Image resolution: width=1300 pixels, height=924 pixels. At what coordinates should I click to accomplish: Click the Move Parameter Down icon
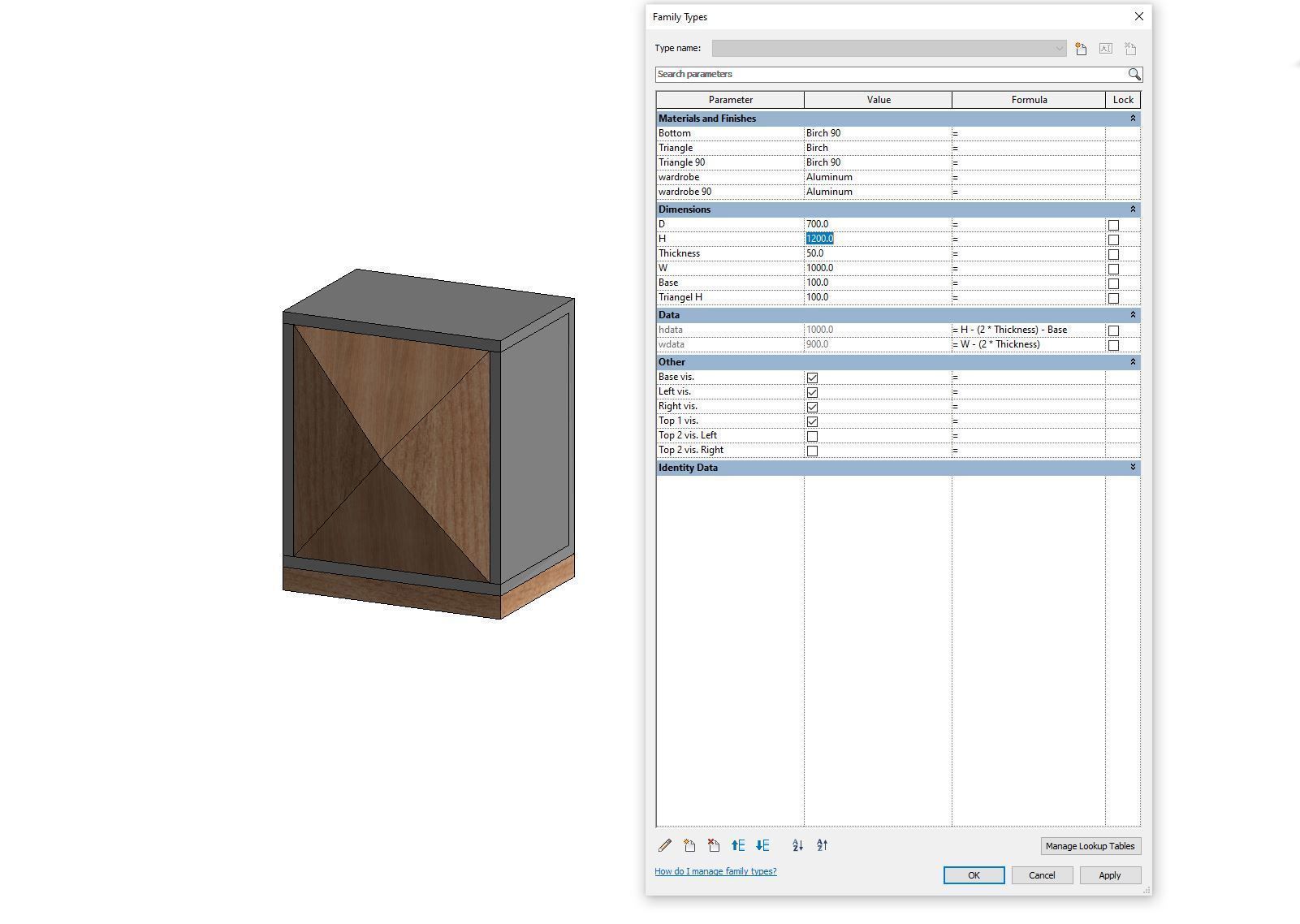762,845
